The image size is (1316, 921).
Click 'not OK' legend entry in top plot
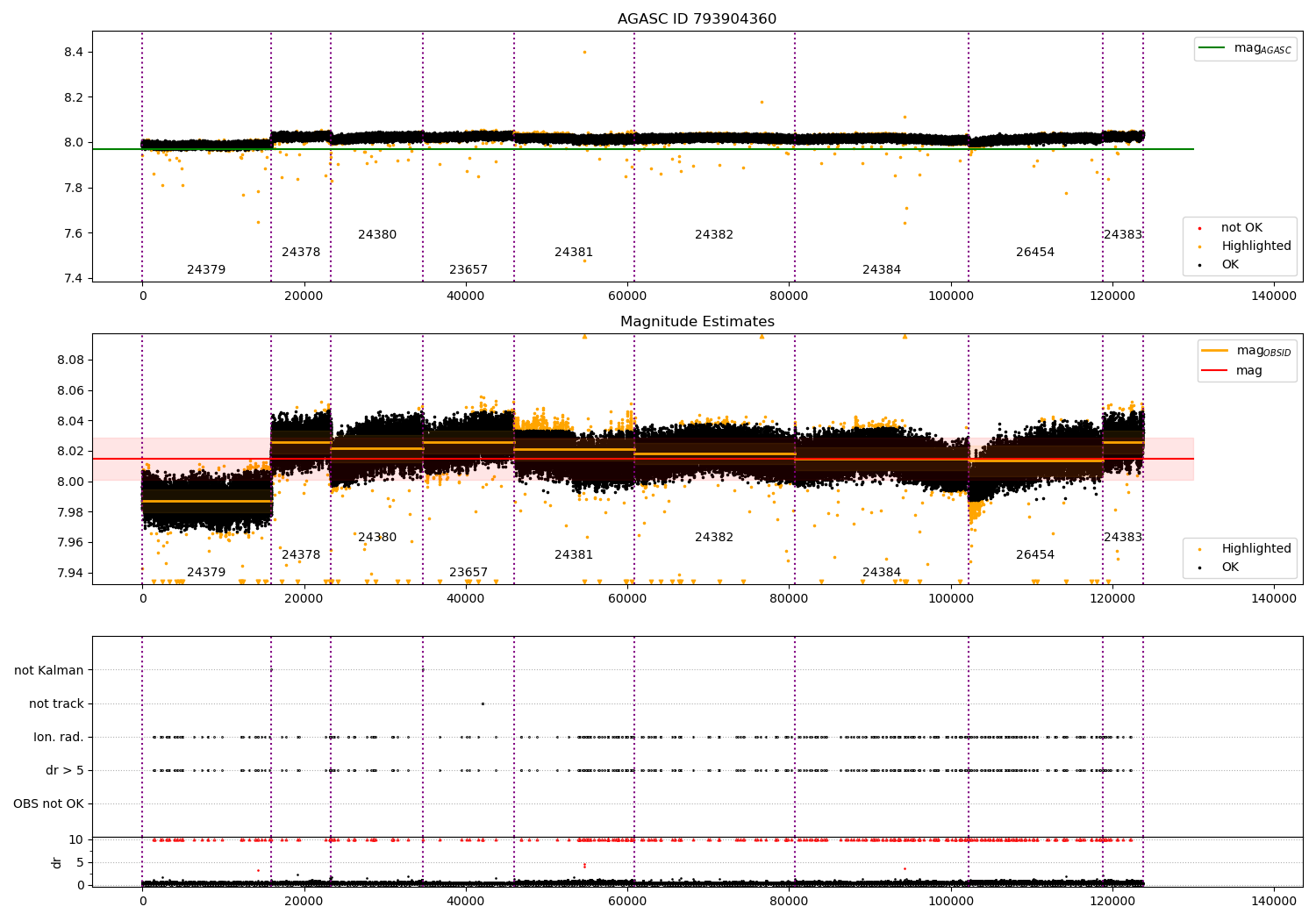1241,227
